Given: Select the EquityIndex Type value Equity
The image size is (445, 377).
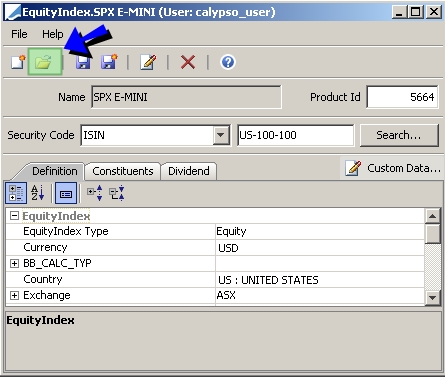Looking at the screenshot, I should 320,231.
